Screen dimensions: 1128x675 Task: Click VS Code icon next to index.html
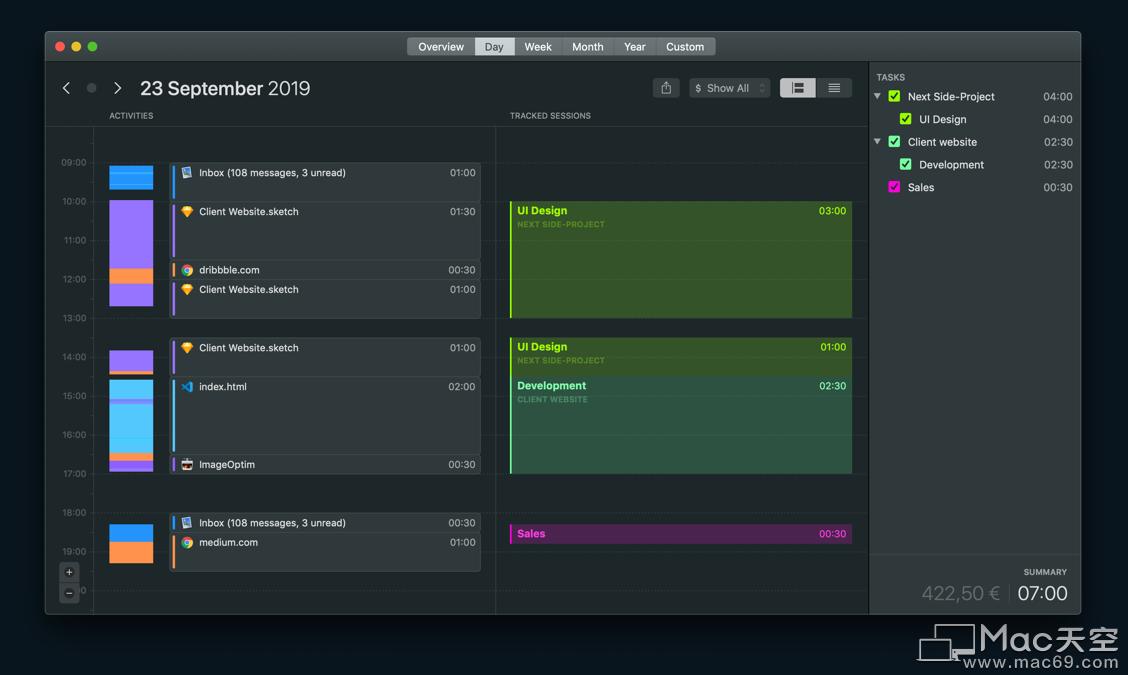click(x=187, y=386)
